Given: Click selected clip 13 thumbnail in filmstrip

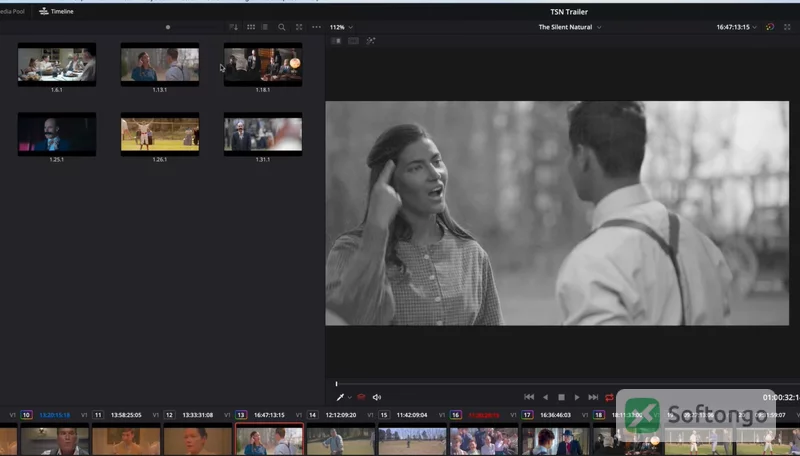Looking at the screenshot, I should coord(269,440).
